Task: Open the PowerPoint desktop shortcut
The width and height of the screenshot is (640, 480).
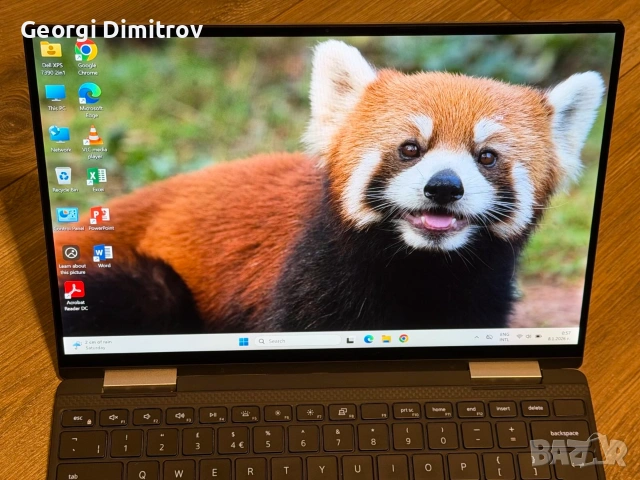Action: 100,219
